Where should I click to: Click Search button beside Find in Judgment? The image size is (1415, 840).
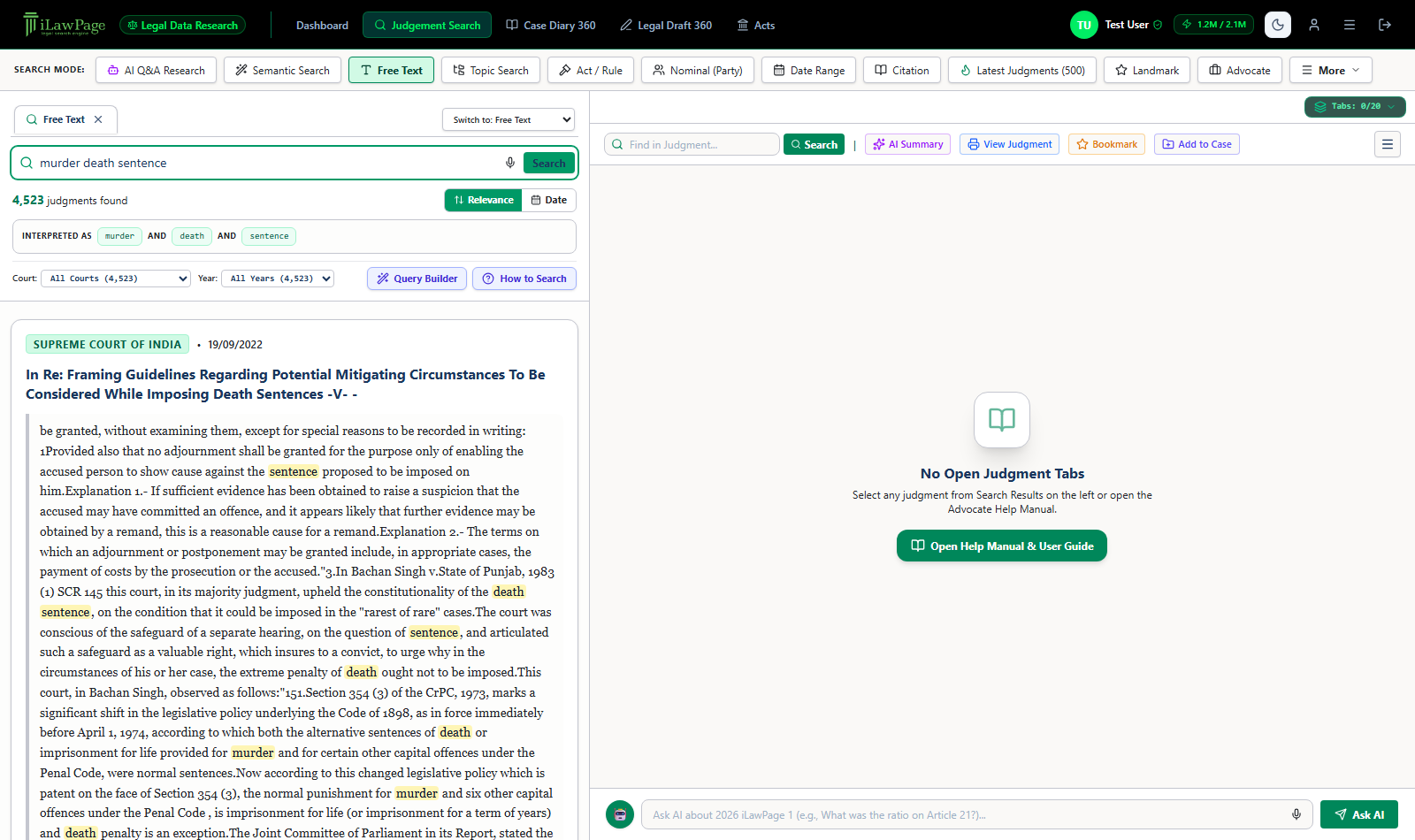pyautogui.click(x=814, y=144)
